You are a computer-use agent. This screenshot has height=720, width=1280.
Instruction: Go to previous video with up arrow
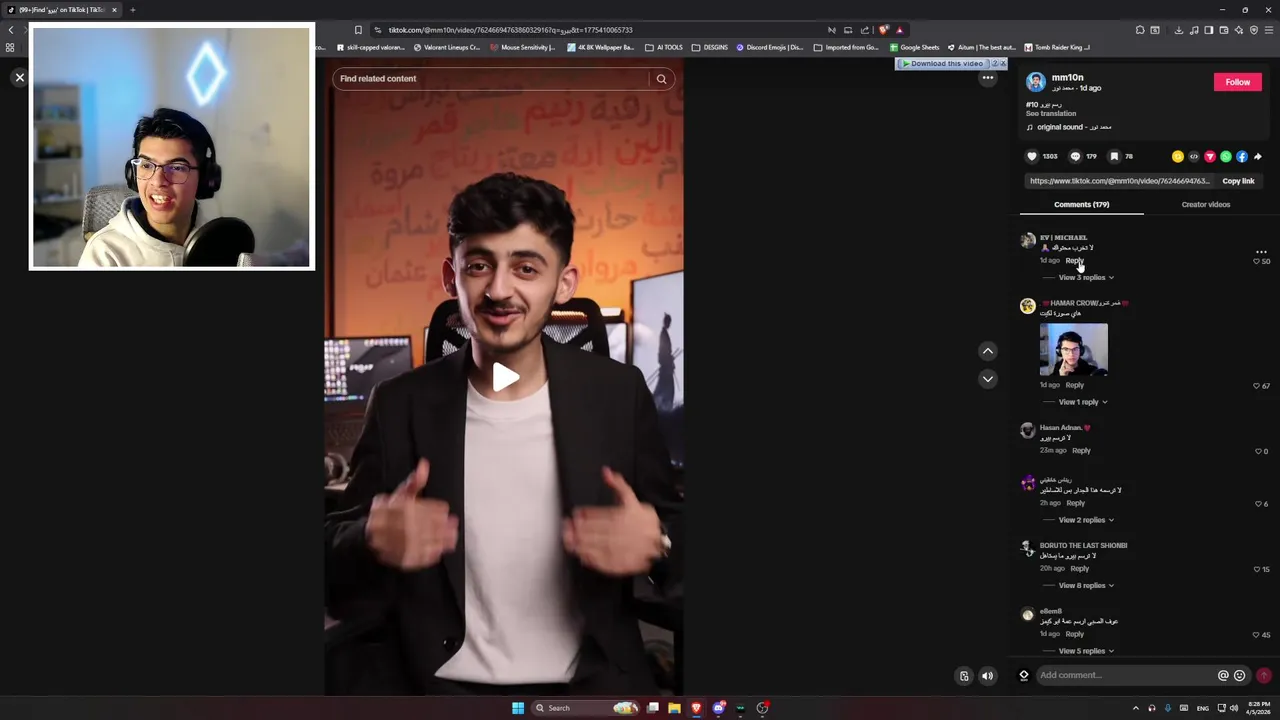coord(987,351)
